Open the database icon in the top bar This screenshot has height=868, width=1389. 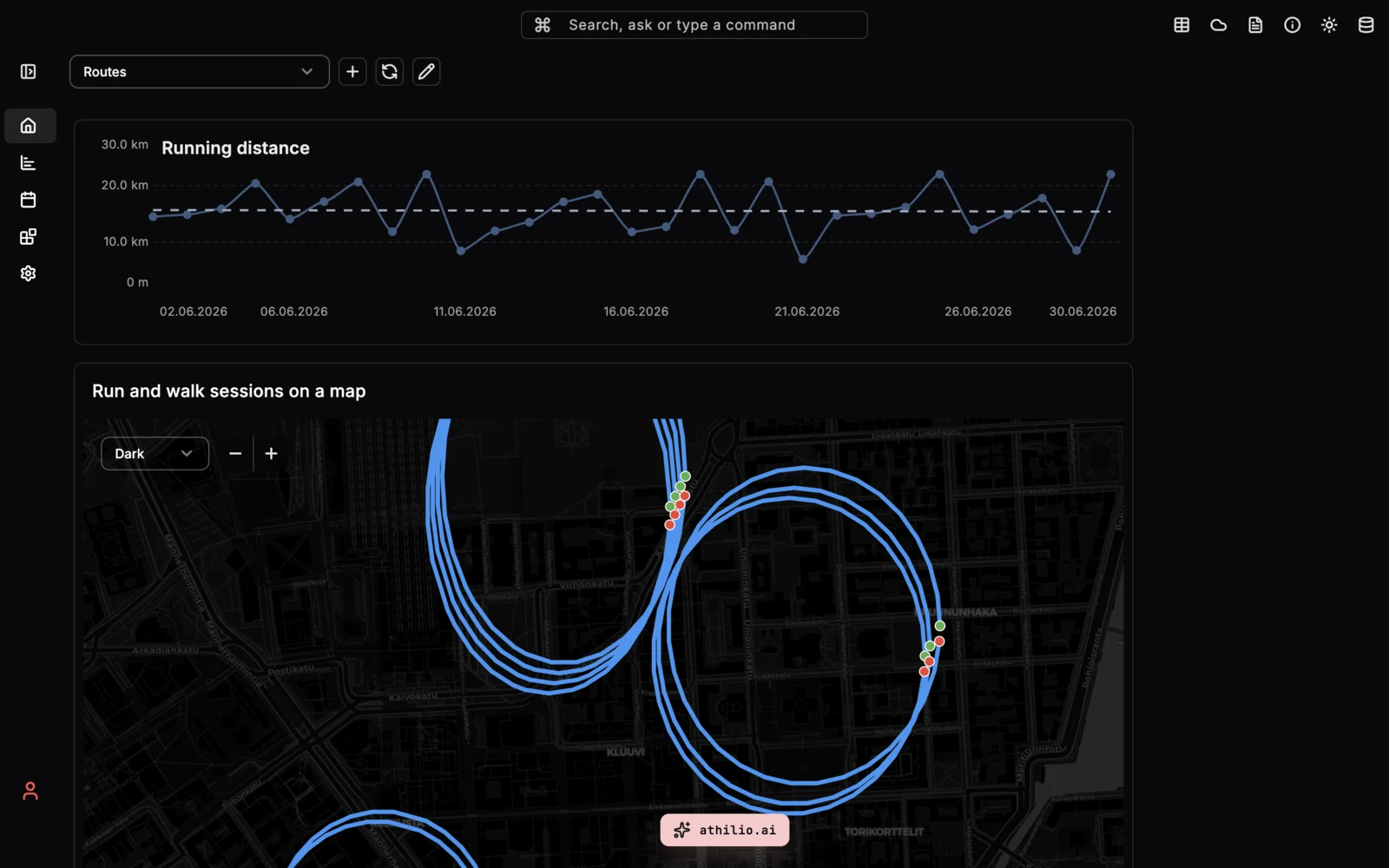point(1366,25)
